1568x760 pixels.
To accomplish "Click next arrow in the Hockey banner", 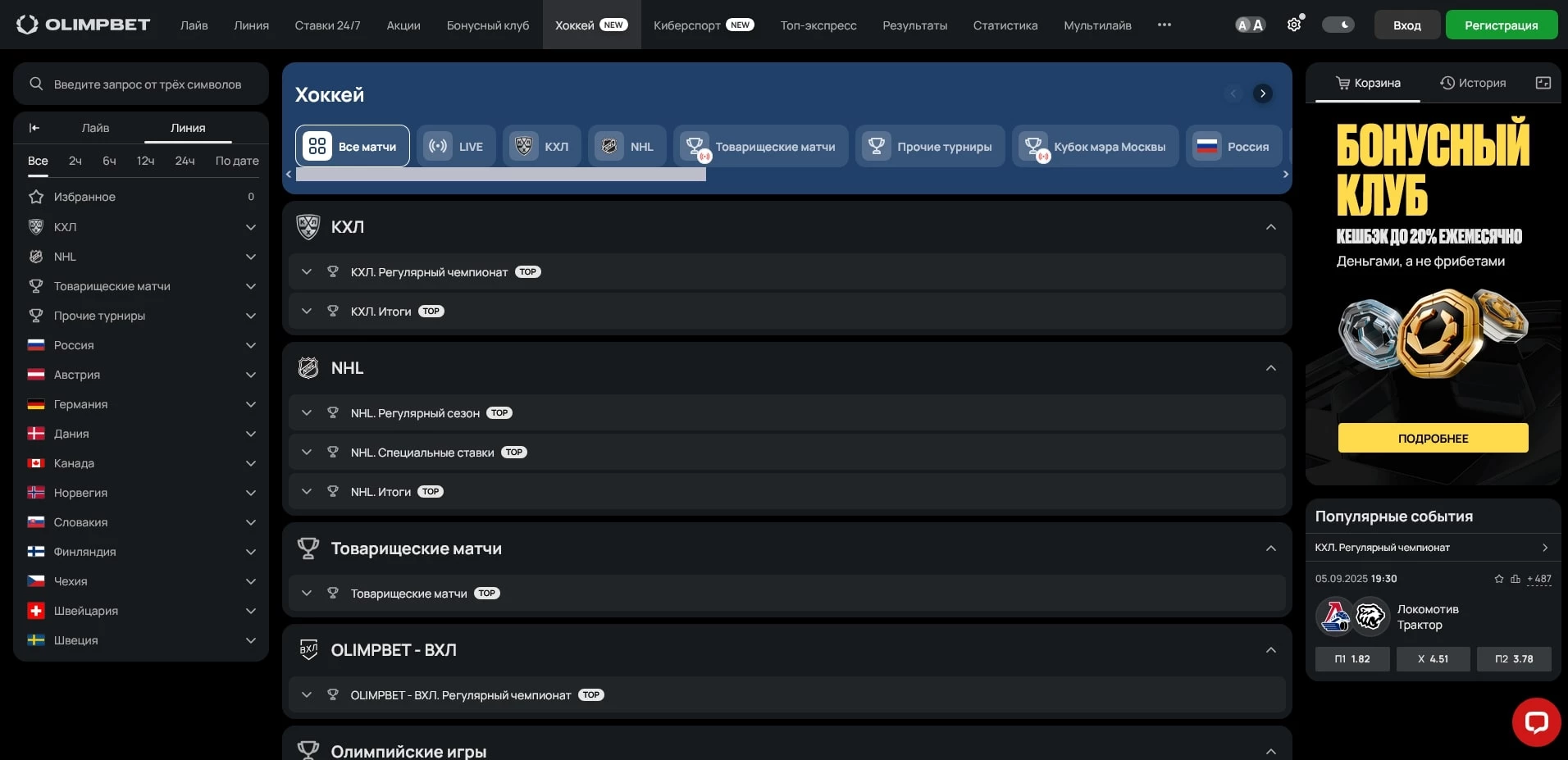I will pos(1263,93).
